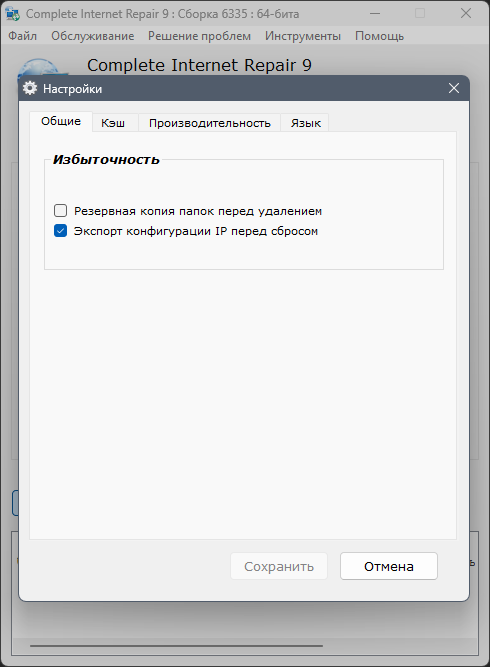This screenshot has width=490, height=667.
Task: Switch to the Кэш tab
Action: point(113,123)
